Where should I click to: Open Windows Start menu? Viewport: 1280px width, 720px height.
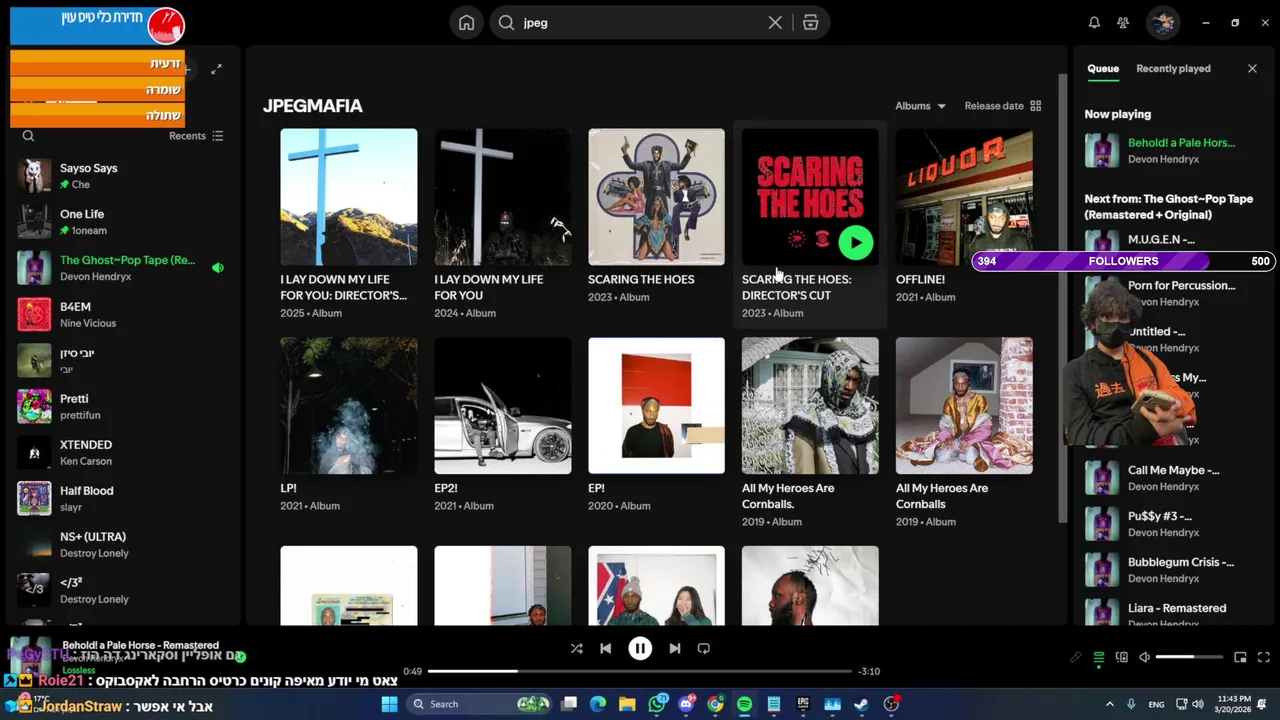click(x=389, y=704)
